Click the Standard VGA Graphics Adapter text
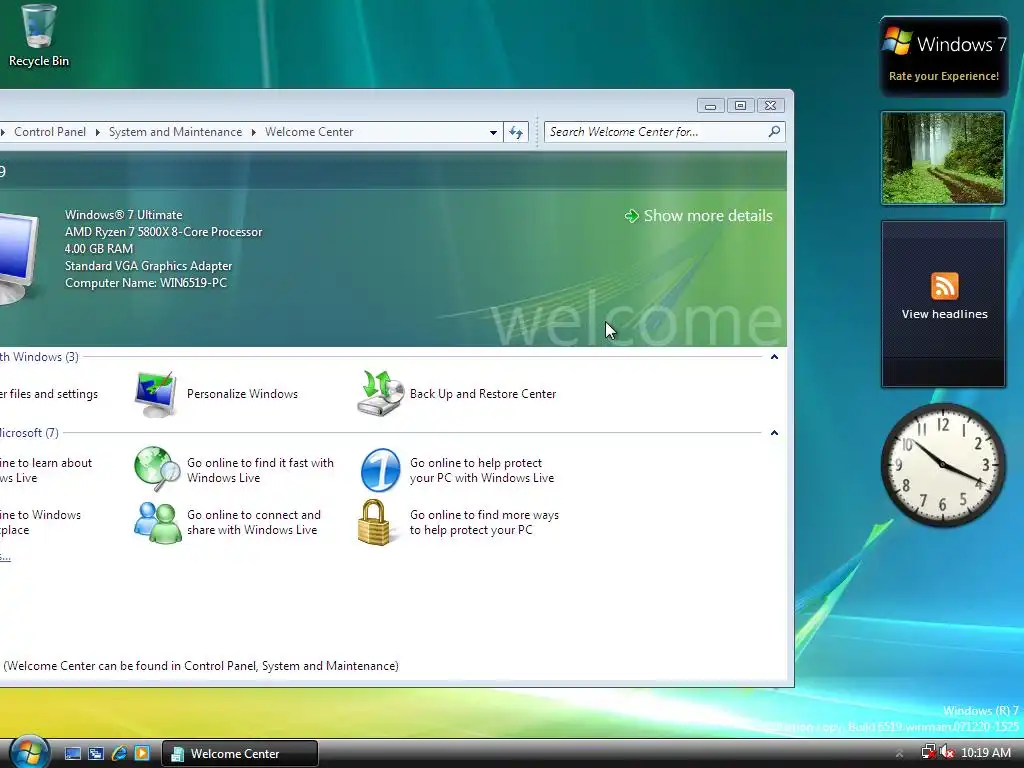Image resolution: width=1024 pixels, height=768 pixels. tap(148, 266)
